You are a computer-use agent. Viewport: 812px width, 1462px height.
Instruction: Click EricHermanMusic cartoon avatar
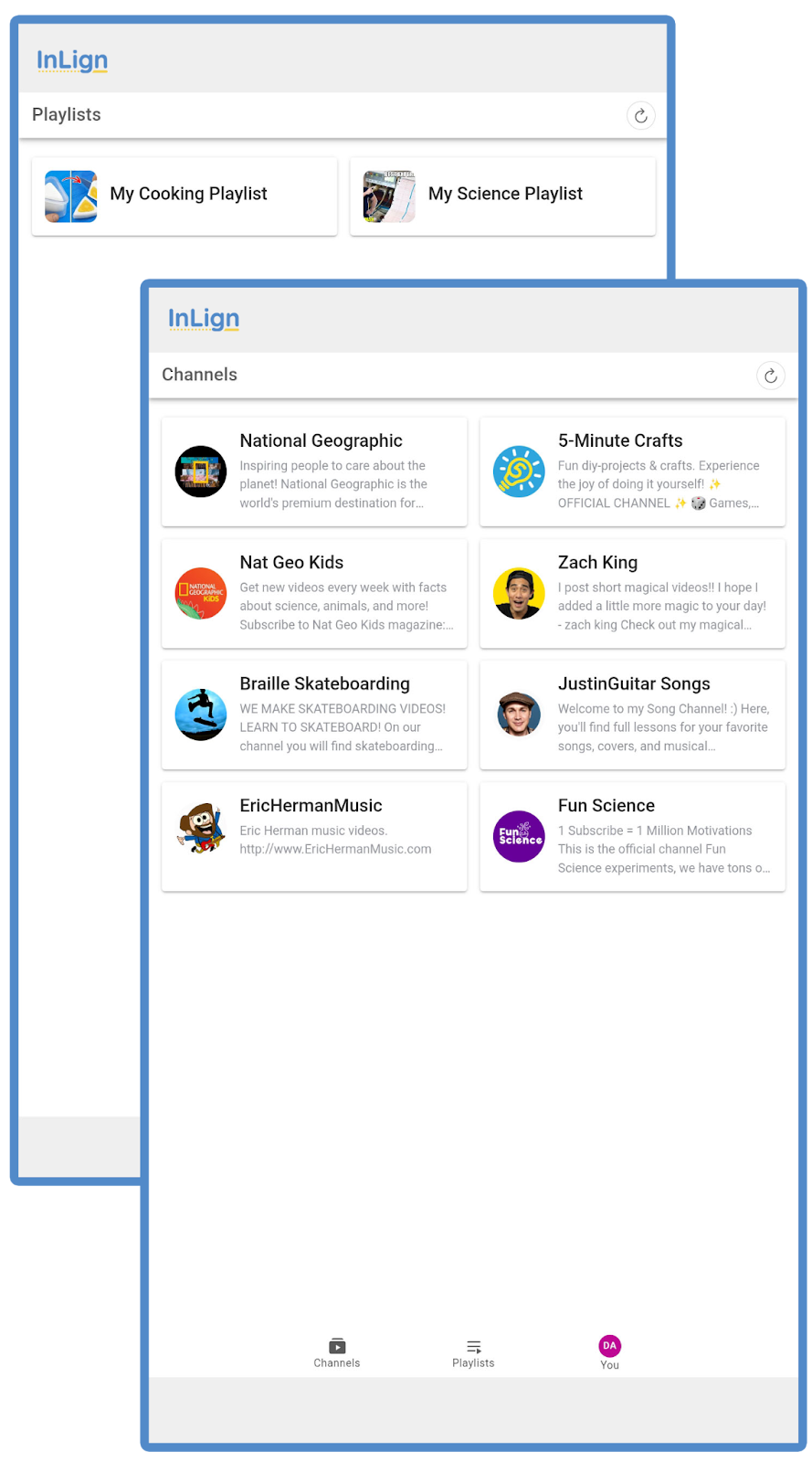tap(201, 828)
